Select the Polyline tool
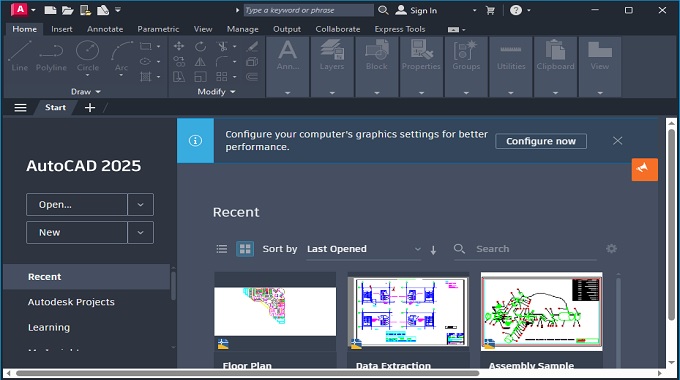680x380 pixels. tap(51, 56)
